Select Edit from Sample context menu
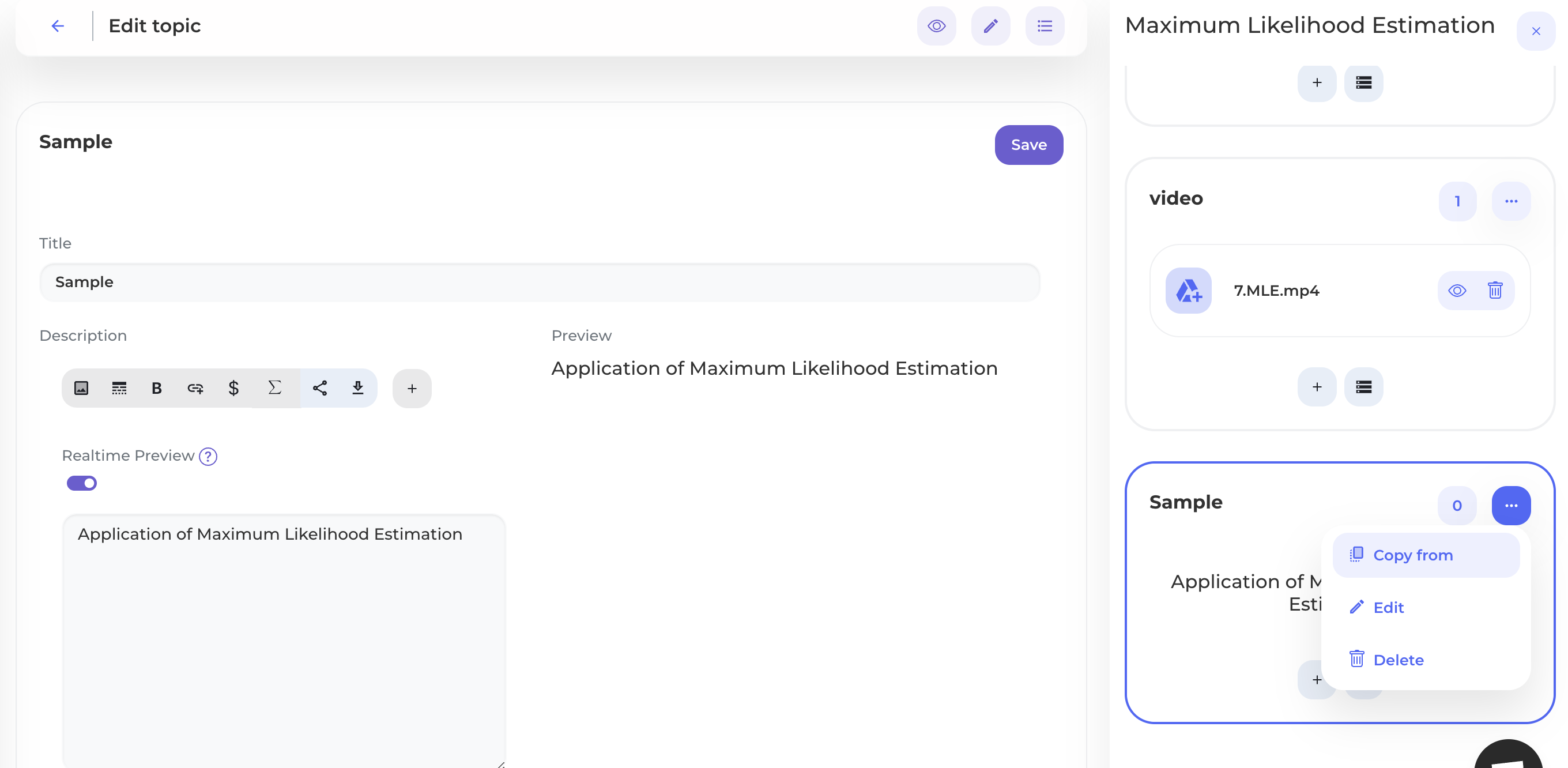 point(1389,607)
